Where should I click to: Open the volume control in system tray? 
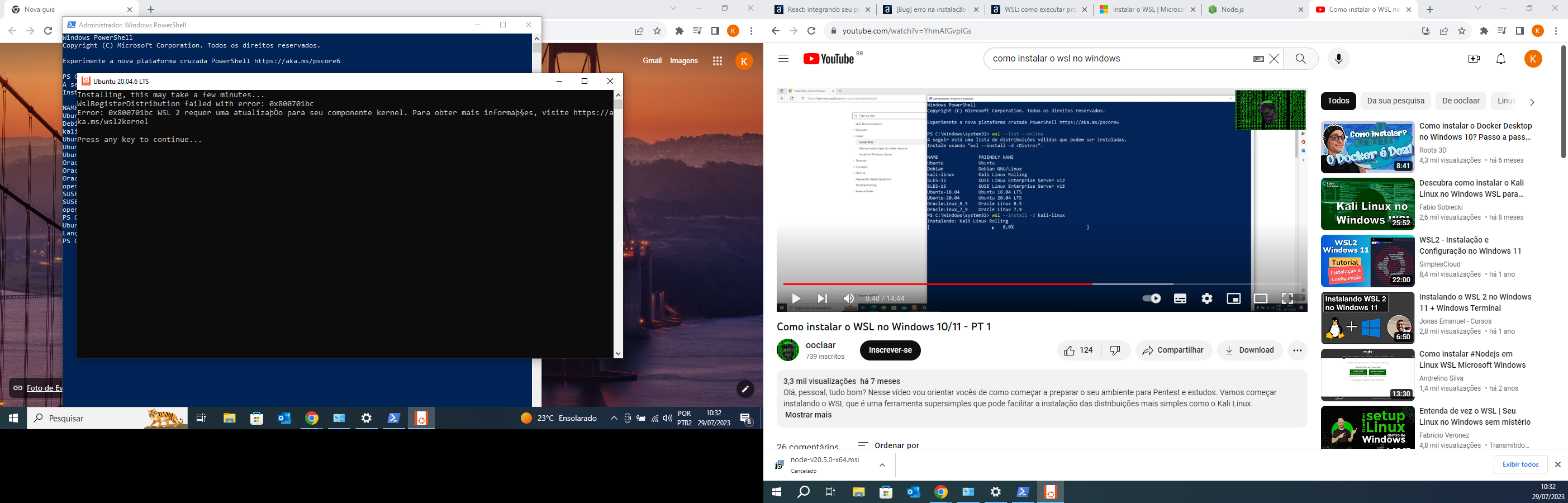[668, 419]
